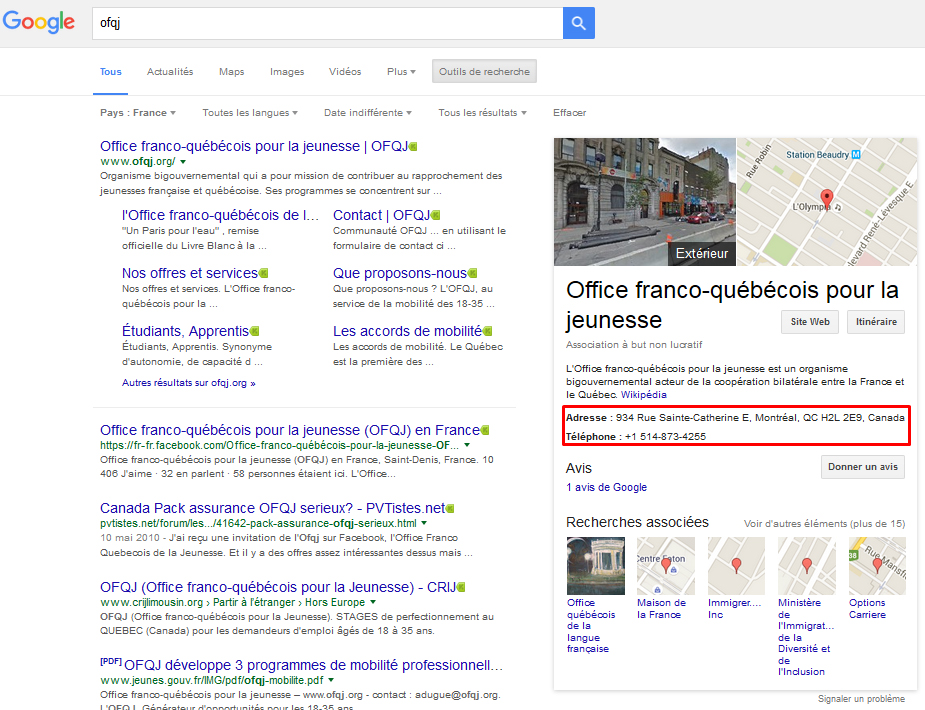Viewport: 925px width, 710px height.
Task: Click the Donner un avis button
Action: pos(862,467)
